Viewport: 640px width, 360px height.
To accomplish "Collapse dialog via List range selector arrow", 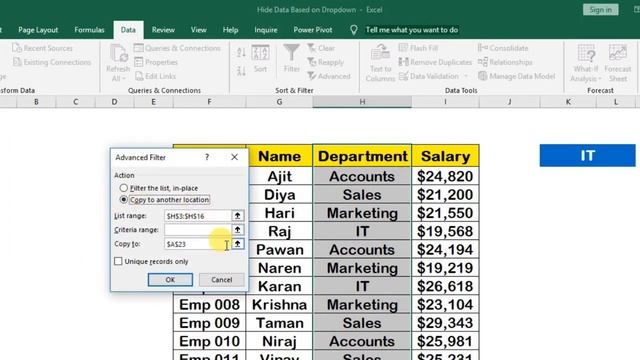I will [x=237, y=216].
